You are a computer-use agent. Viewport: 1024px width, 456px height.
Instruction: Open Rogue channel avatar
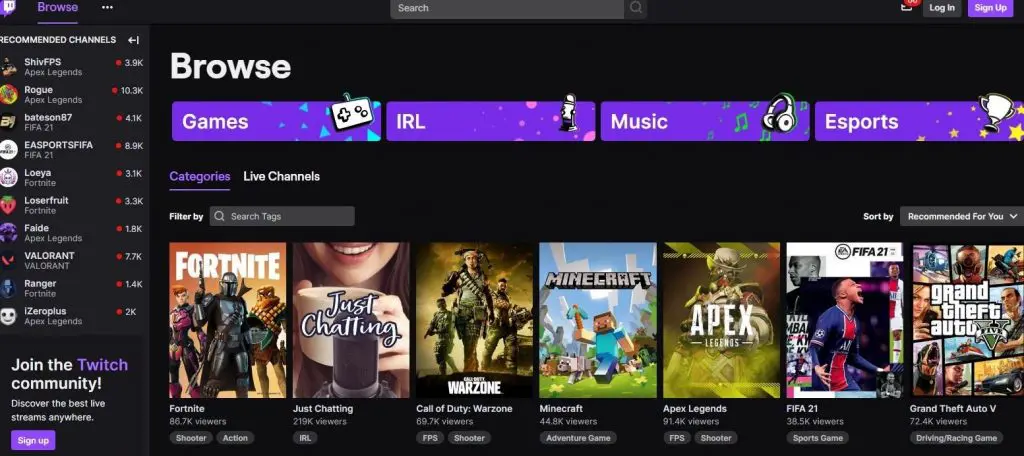8,95
